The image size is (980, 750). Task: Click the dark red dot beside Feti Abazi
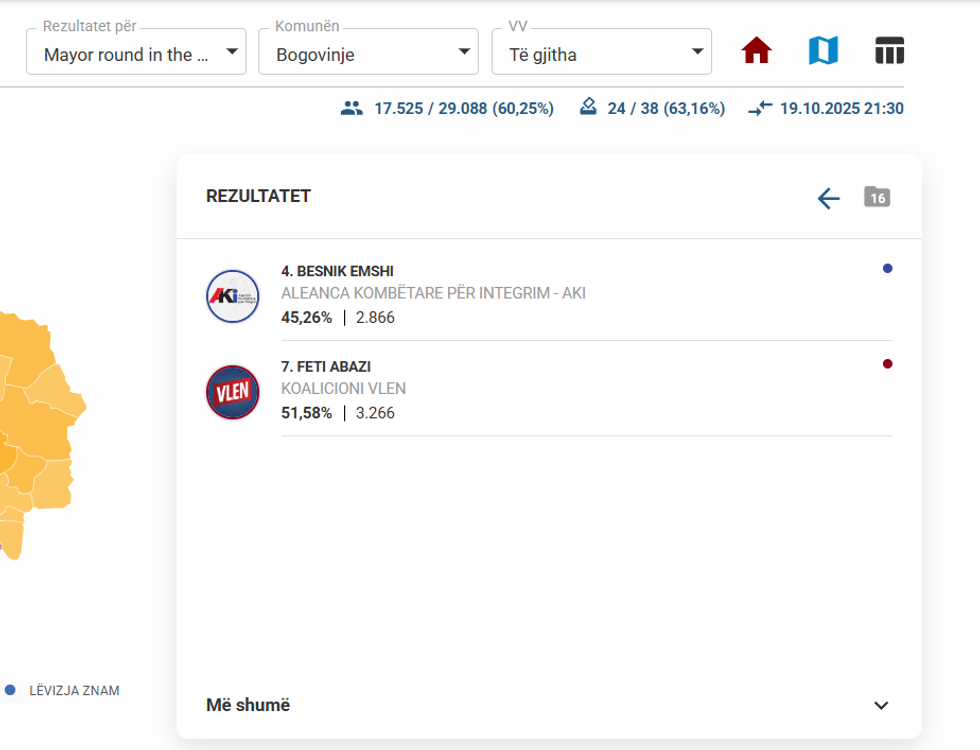887,364
